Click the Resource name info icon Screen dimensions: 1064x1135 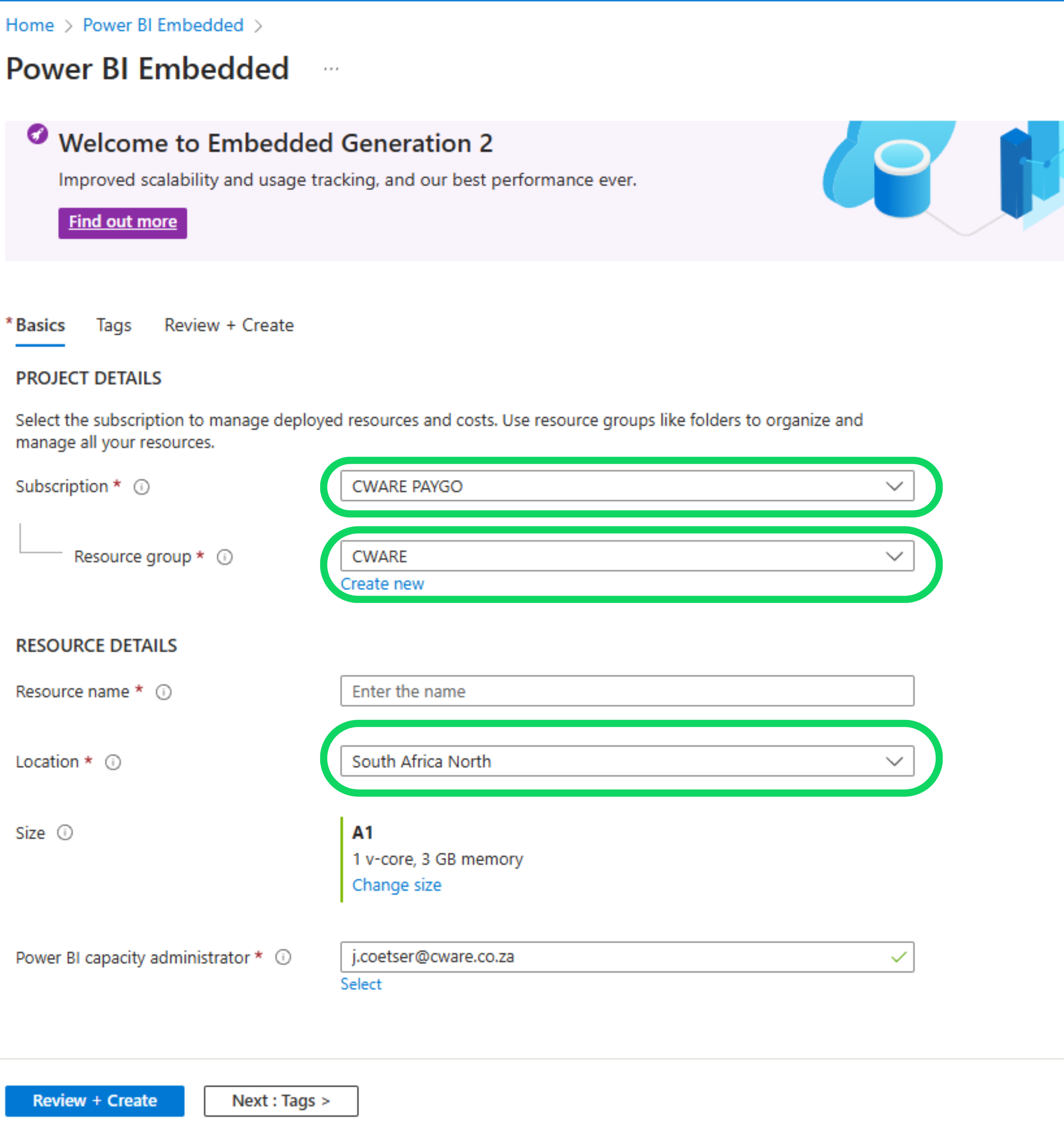(x=164, y=692)
